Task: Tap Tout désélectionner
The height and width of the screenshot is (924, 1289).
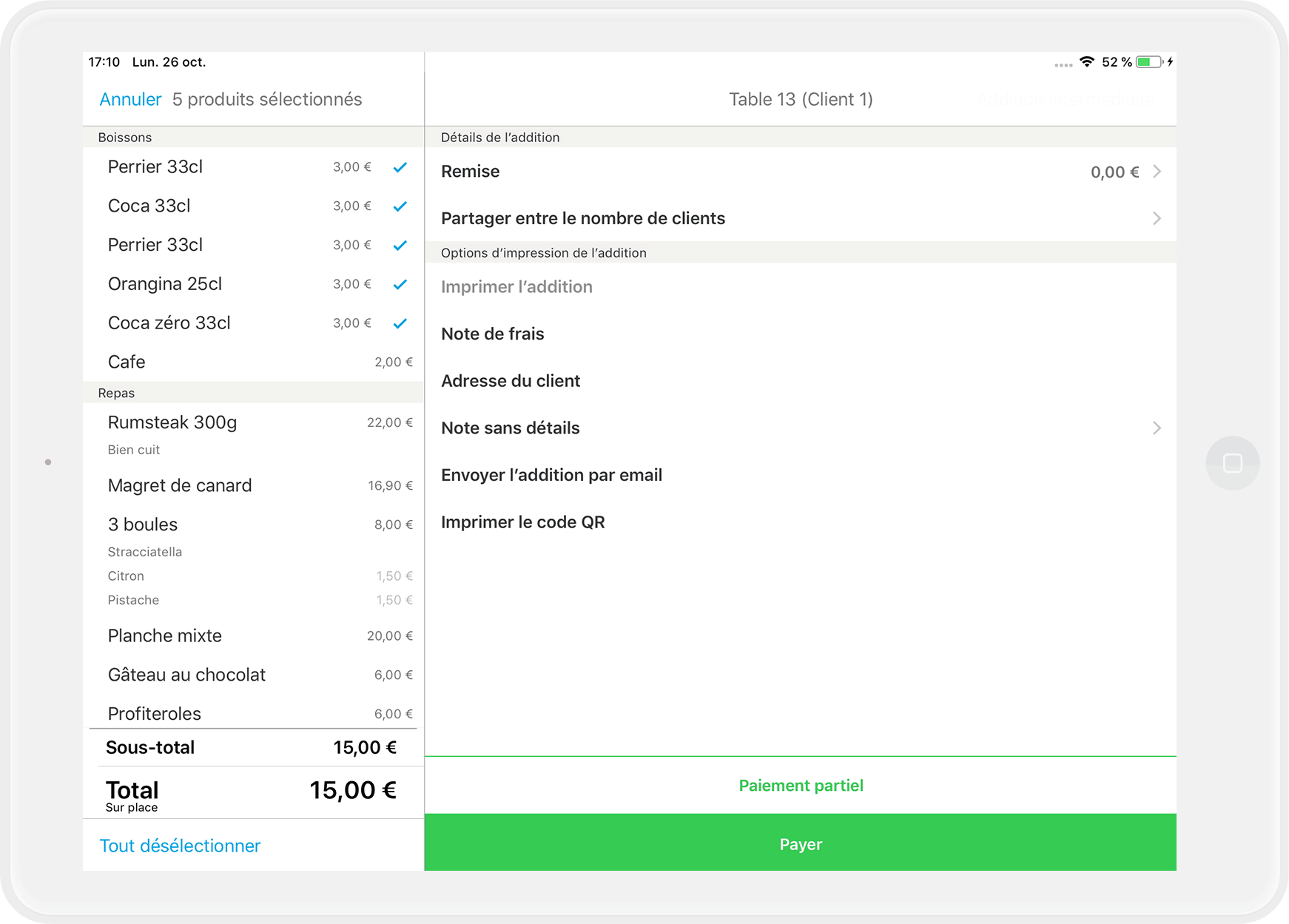Action: pos(180,846)
